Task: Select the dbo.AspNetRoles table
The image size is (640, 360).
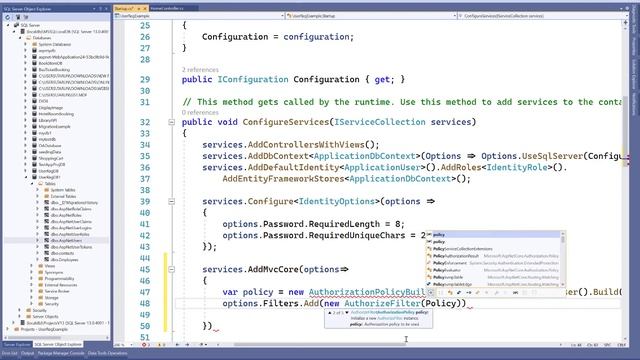Action: coord(66,215)
